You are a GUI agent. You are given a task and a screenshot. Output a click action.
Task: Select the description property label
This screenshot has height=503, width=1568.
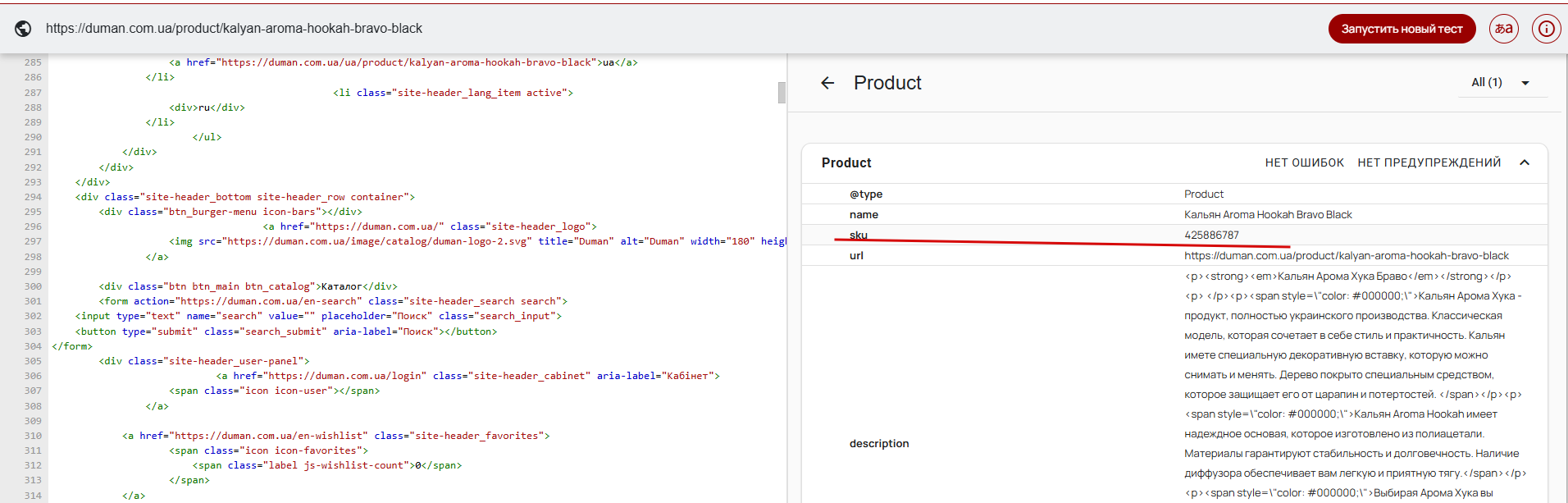tap(879, 444)
